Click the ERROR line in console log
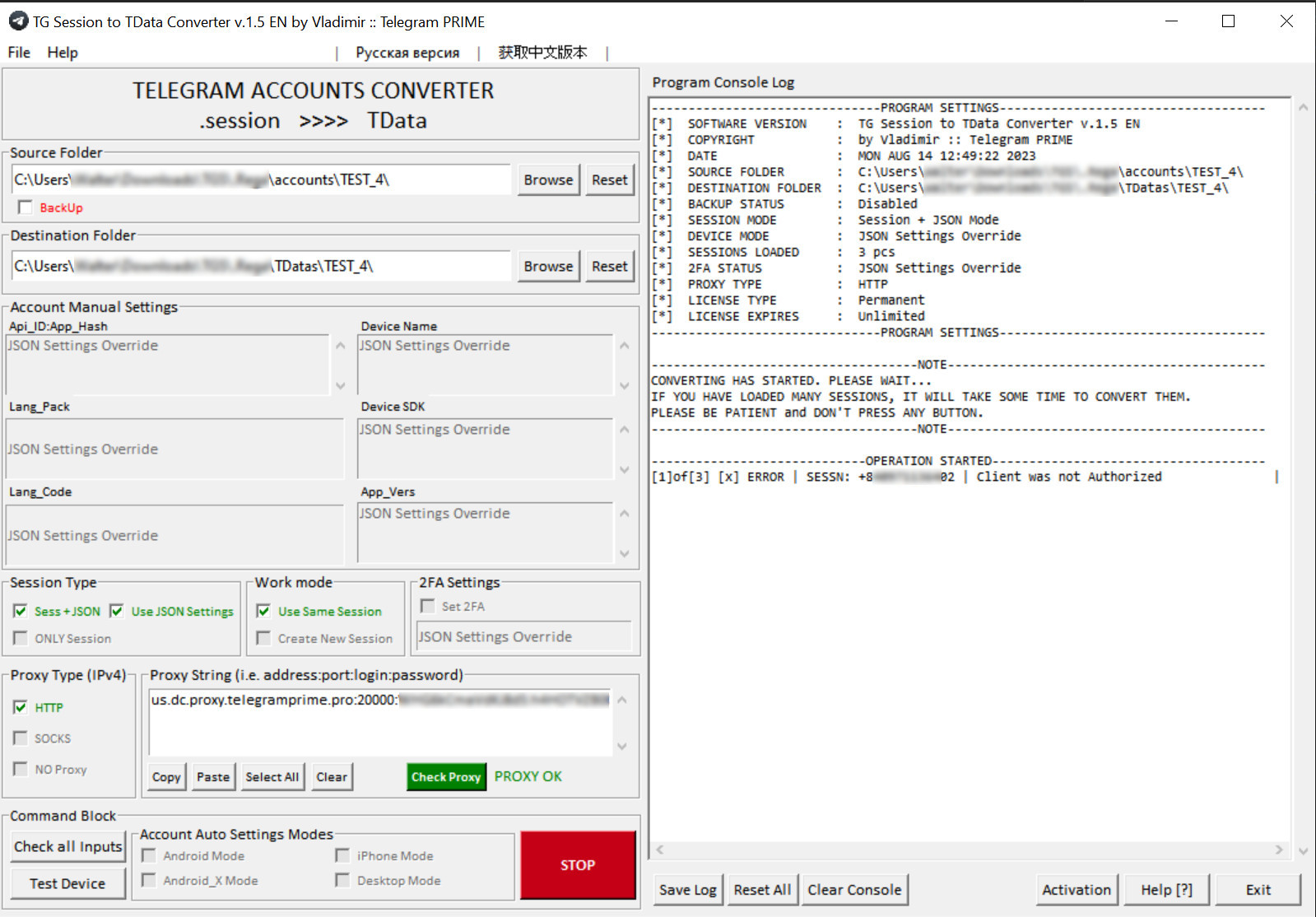The height and width of the screenshot is (917, 1316). tap(906, 477)
